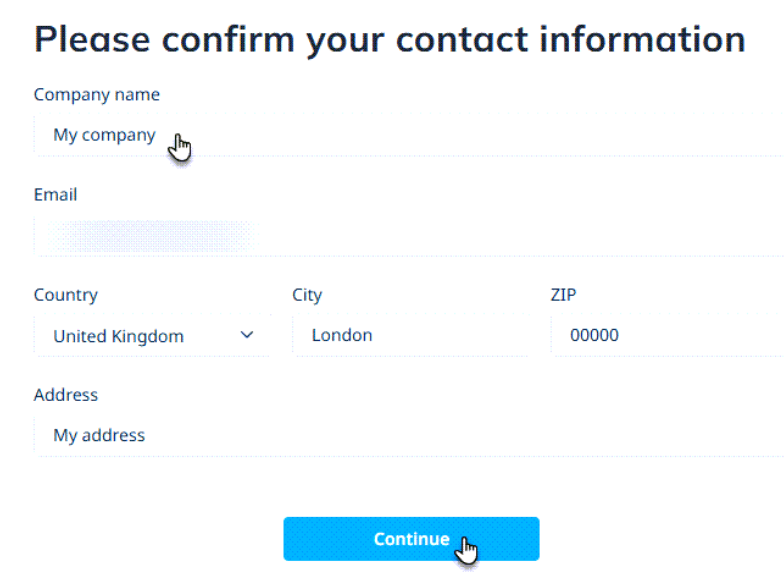This screenshot has width=784, height=583.
Task: Open the United Kingdom country selector
Action: point(152,336)
